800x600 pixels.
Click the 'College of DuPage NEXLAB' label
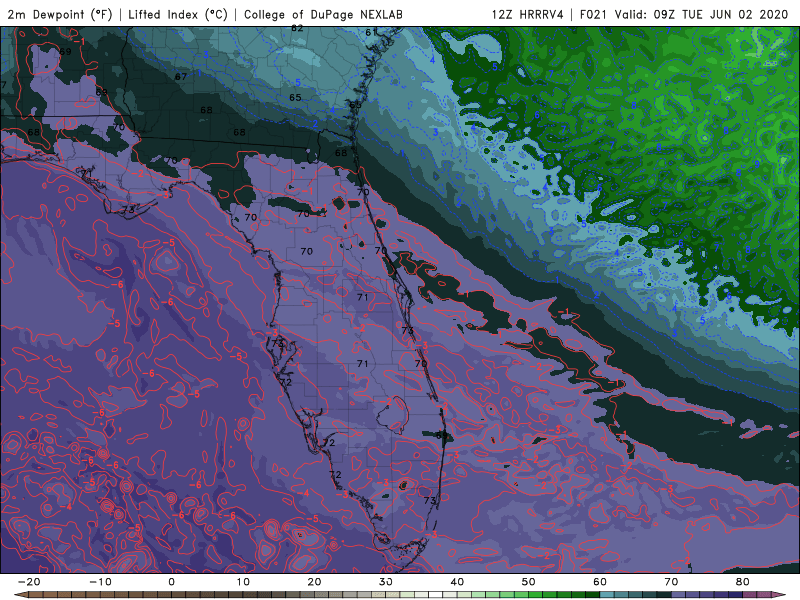point(323,14)
